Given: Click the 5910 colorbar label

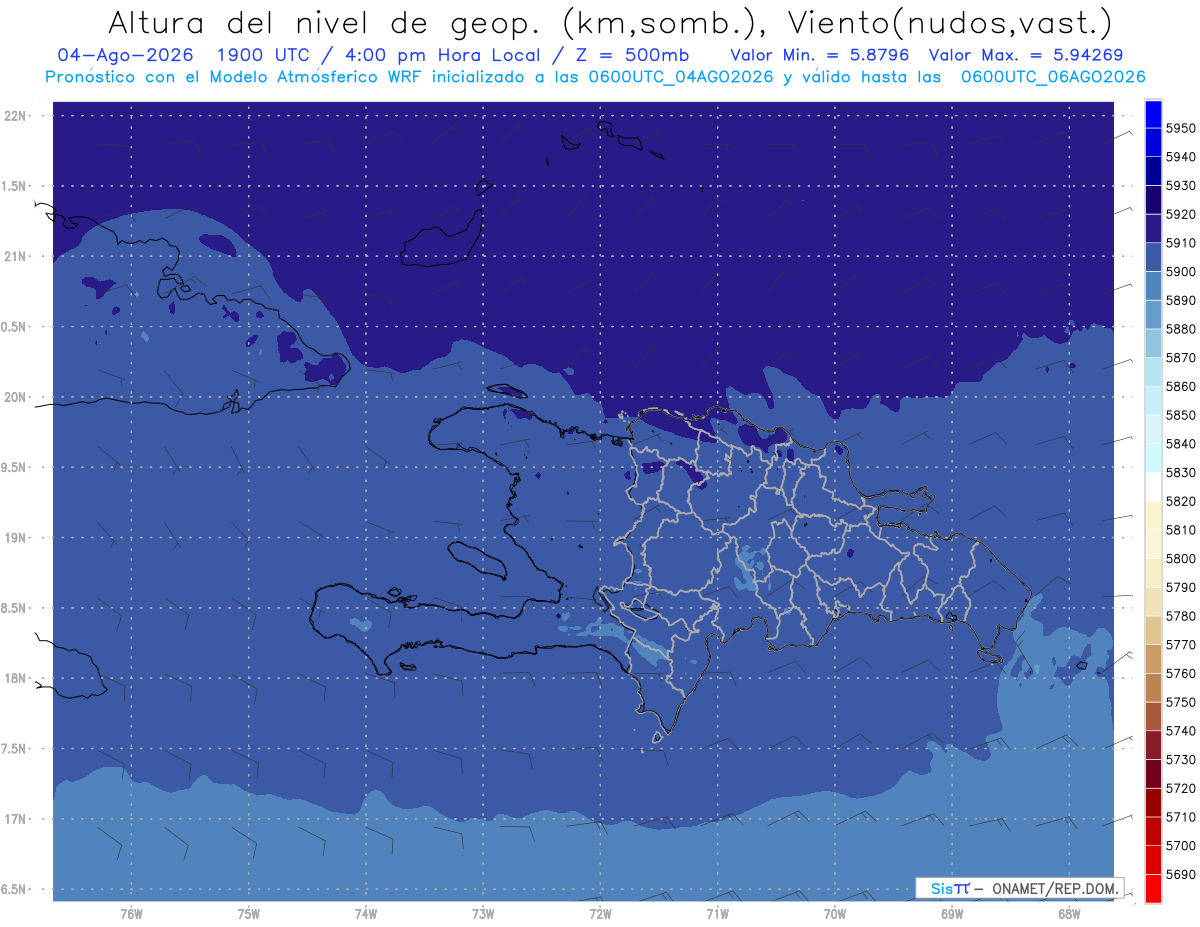Looking at the screenshot, I should point(1181,243).
